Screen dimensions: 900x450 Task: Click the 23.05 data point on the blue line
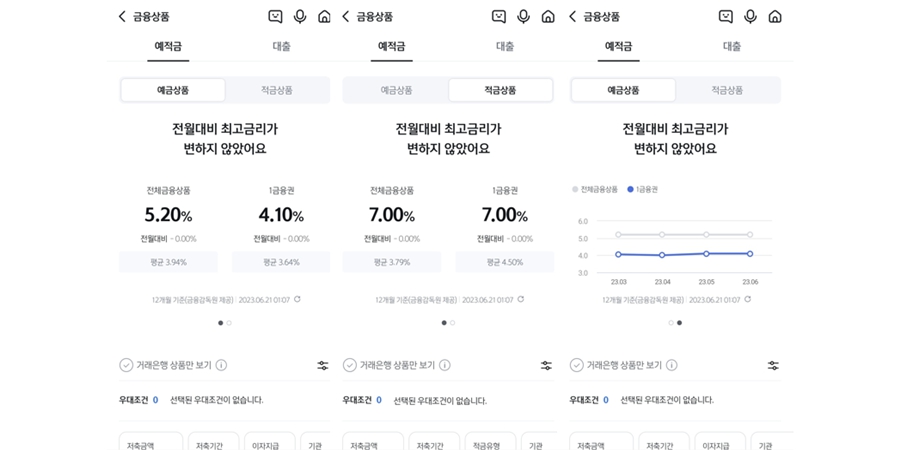pos(706,254)
